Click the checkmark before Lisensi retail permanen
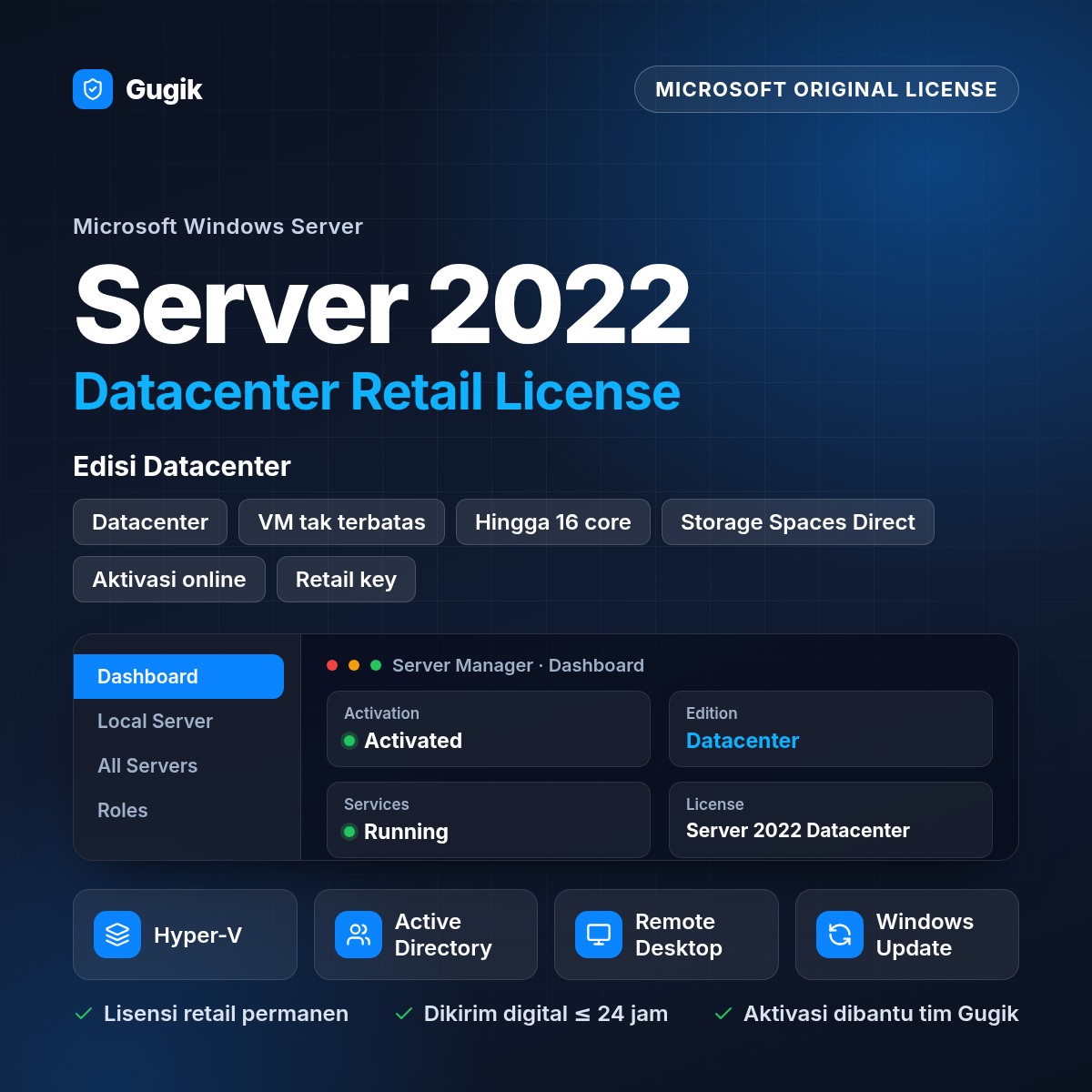 (84, 1014)
